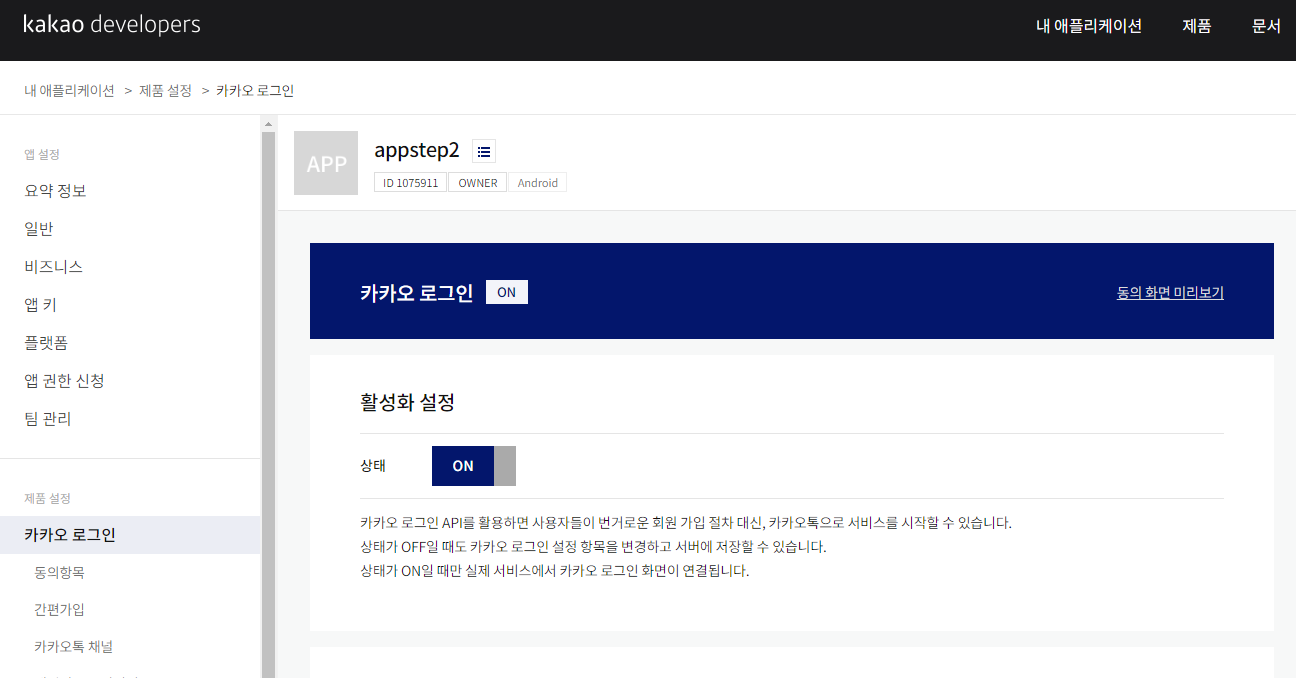Open 동의 화면 미리보기 link

coord(1170,292)
